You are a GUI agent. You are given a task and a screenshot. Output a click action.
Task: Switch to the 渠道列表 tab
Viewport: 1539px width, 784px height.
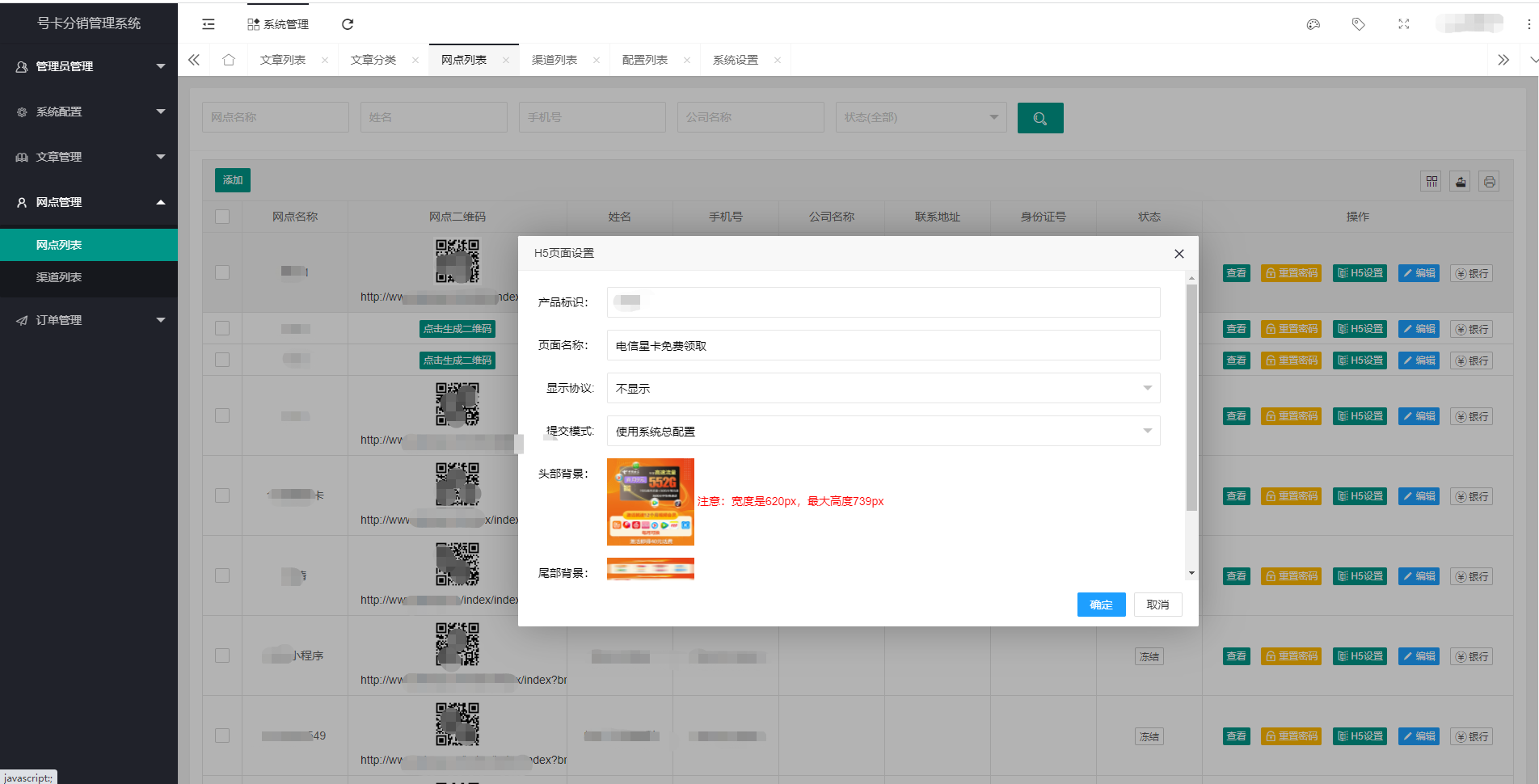coord(554,60)
